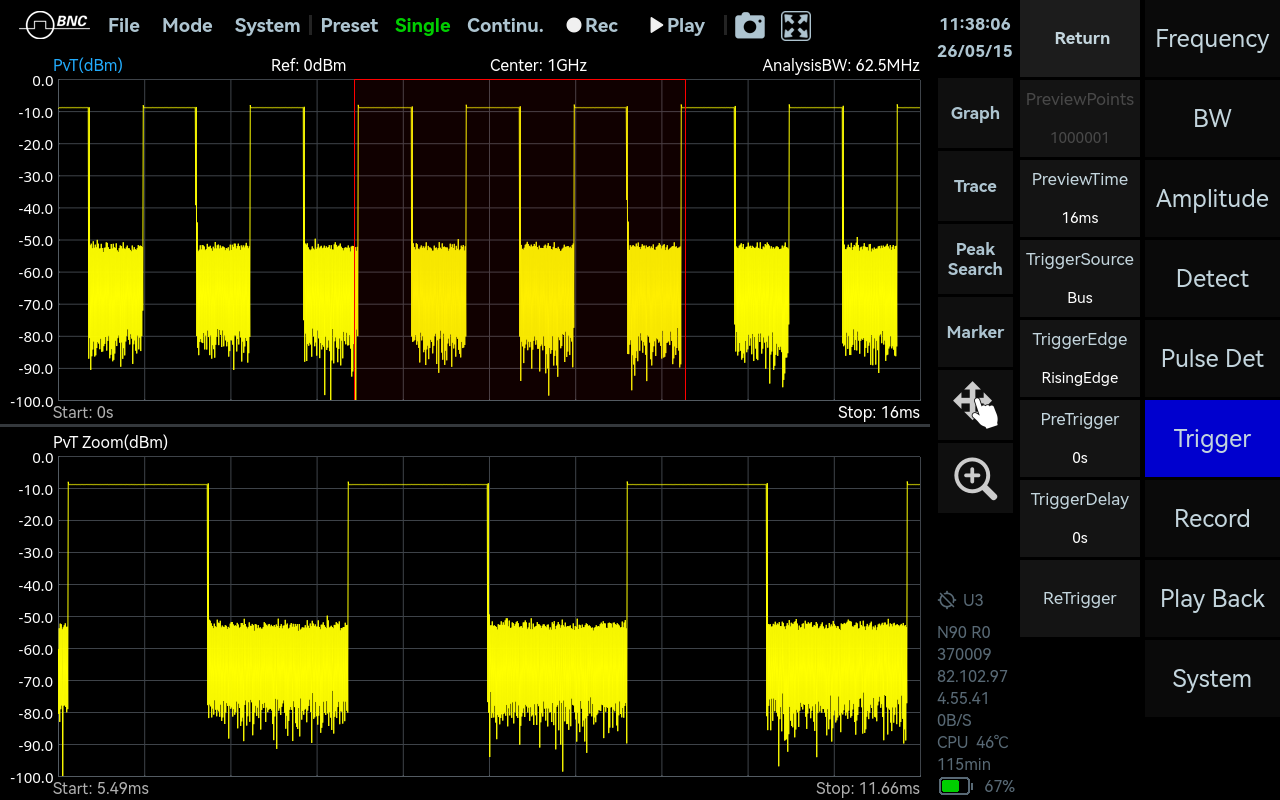Click the Center: 1GHz label

point(538,66)
